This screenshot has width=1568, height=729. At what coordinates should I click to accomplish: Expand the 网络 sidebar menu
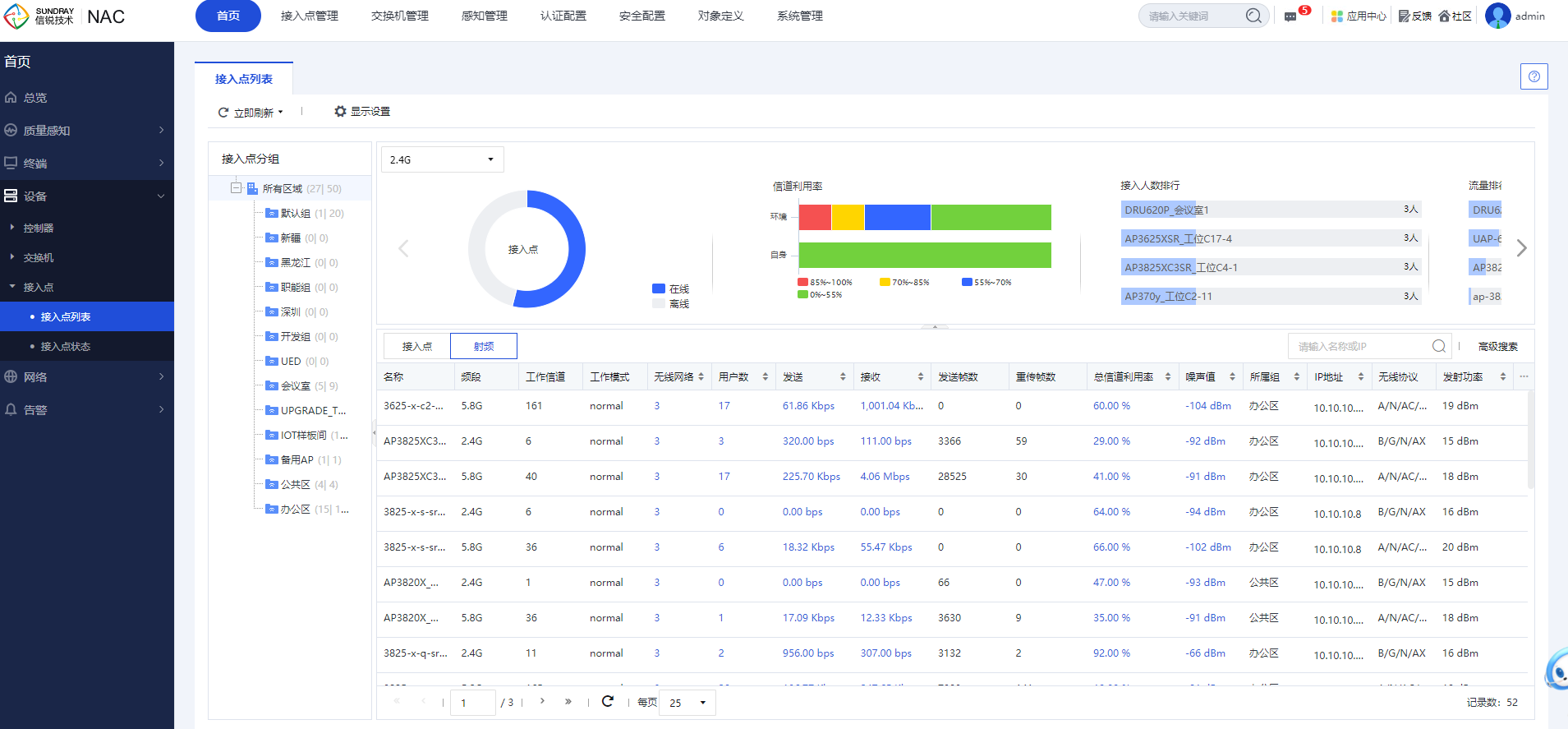87,377
